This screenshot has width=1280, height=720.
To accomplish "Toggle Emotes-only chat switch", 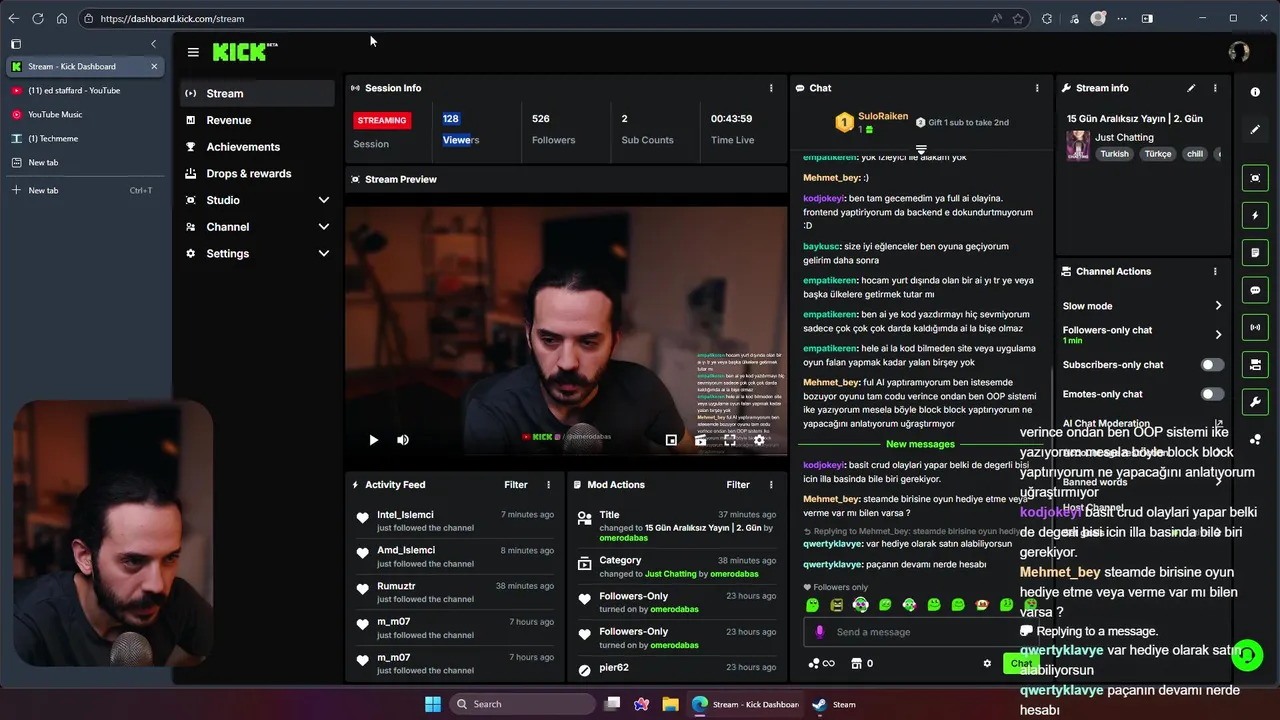I will [1212, 394].
